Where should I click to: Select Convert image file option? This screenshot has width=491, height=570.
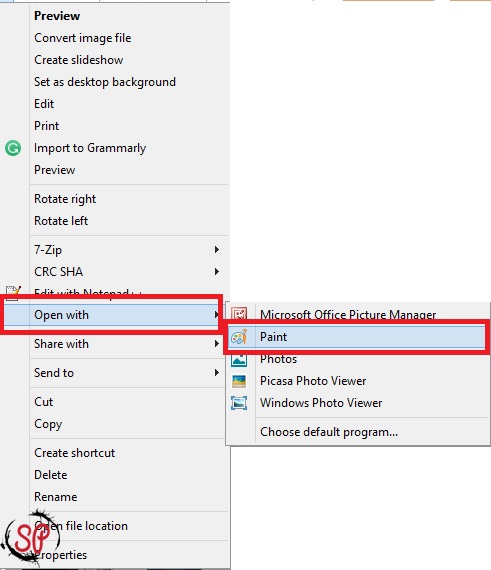click(82, 38)
